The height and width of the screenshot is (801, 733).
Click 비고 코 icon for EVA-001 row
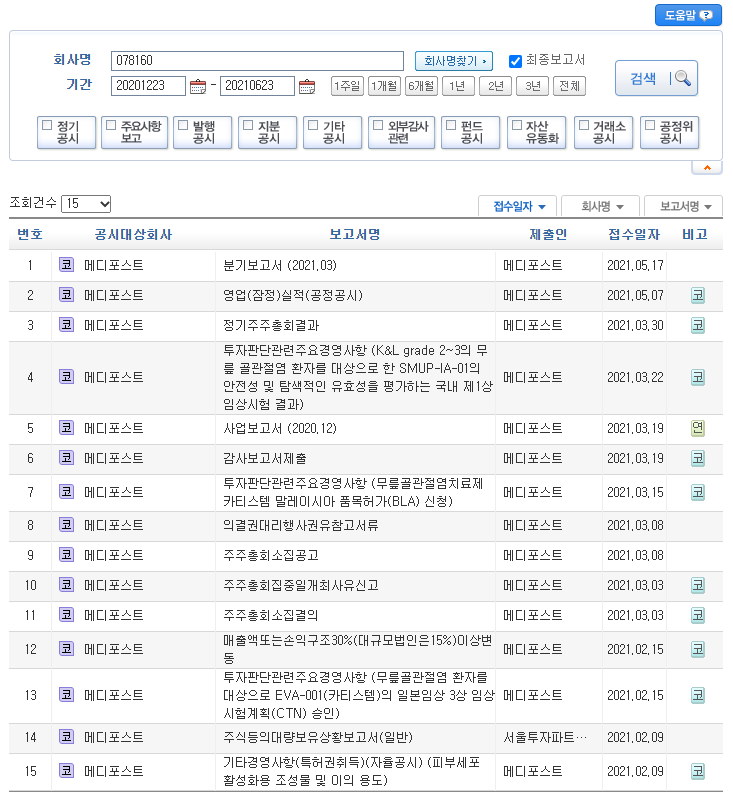pos(698,695)
